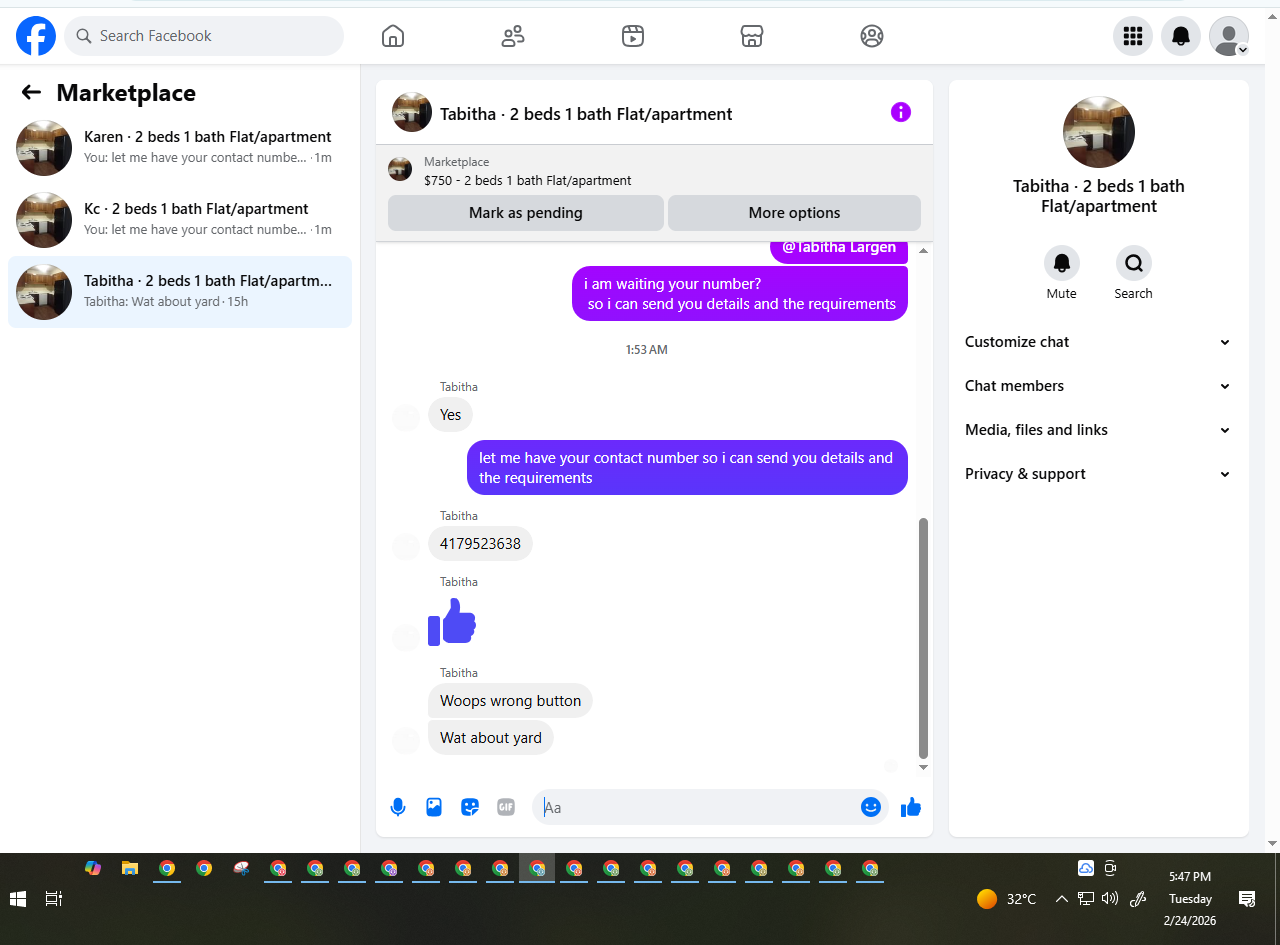
Task: Click the phone number 4179523638 message
Action: [480, 544]
